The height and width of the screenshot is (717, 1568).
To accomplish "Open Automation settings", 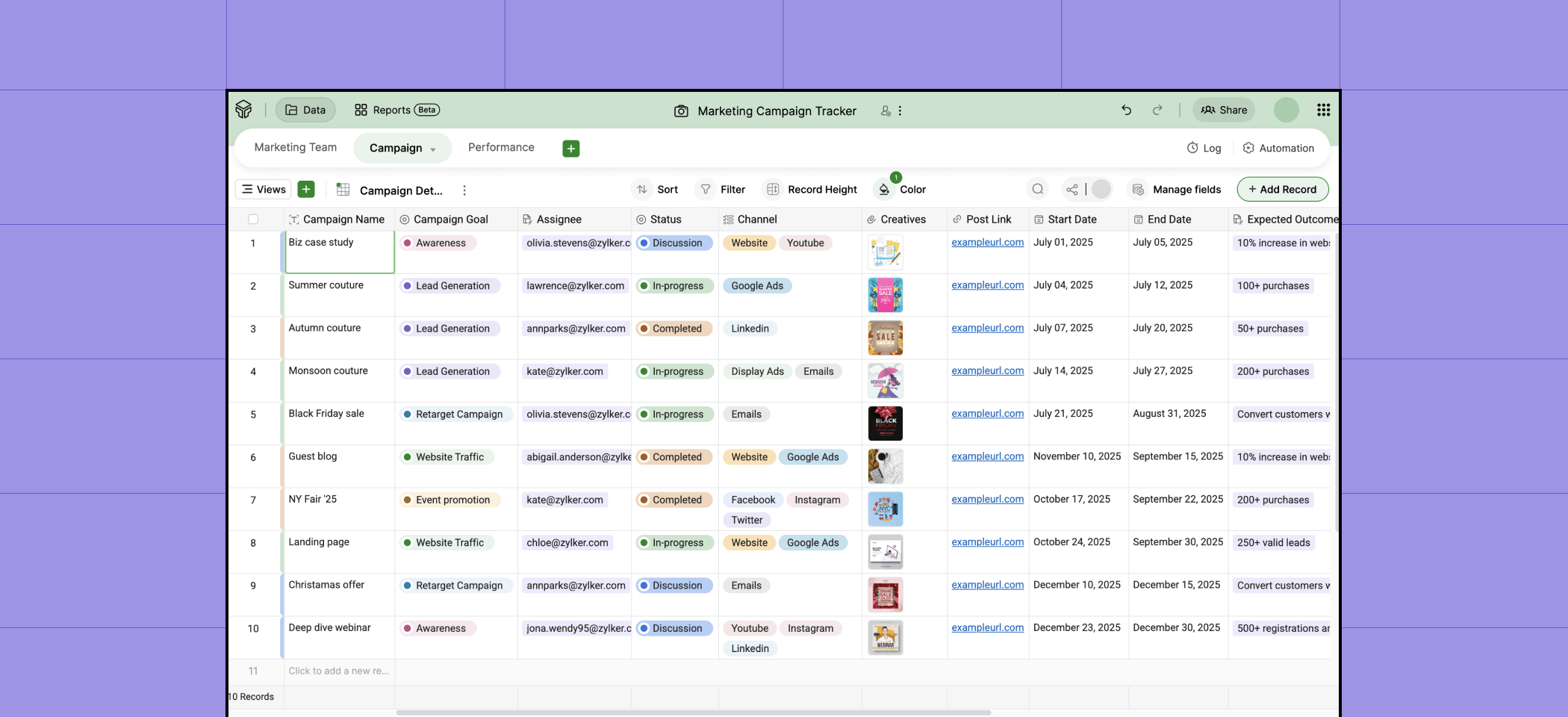I will (x=1278, y=148).
